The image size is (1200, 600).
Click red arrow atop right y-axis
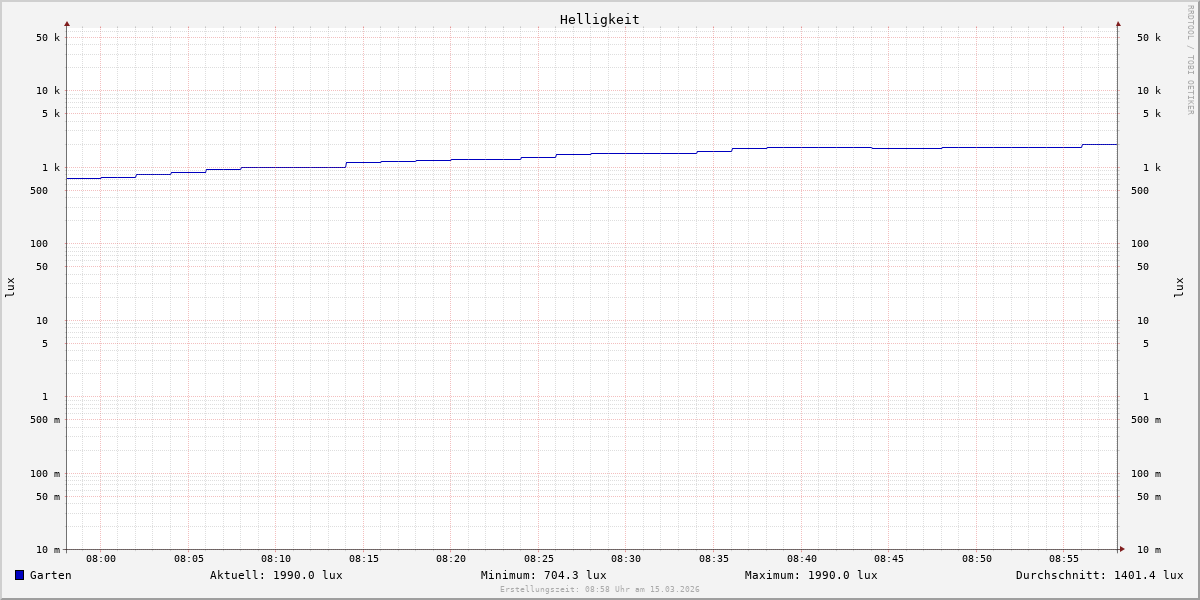1118,23
